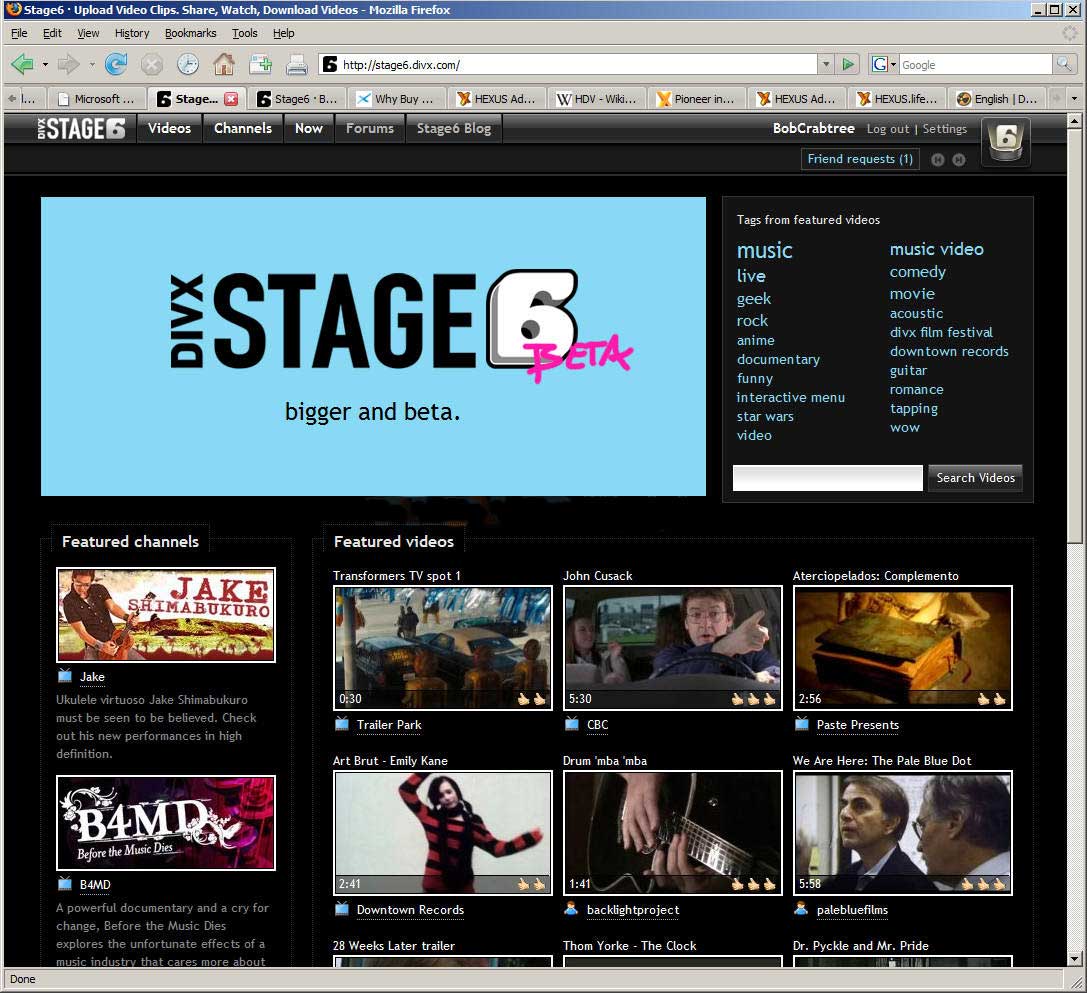Click the channel icon beside CBC

pos(572,724)
